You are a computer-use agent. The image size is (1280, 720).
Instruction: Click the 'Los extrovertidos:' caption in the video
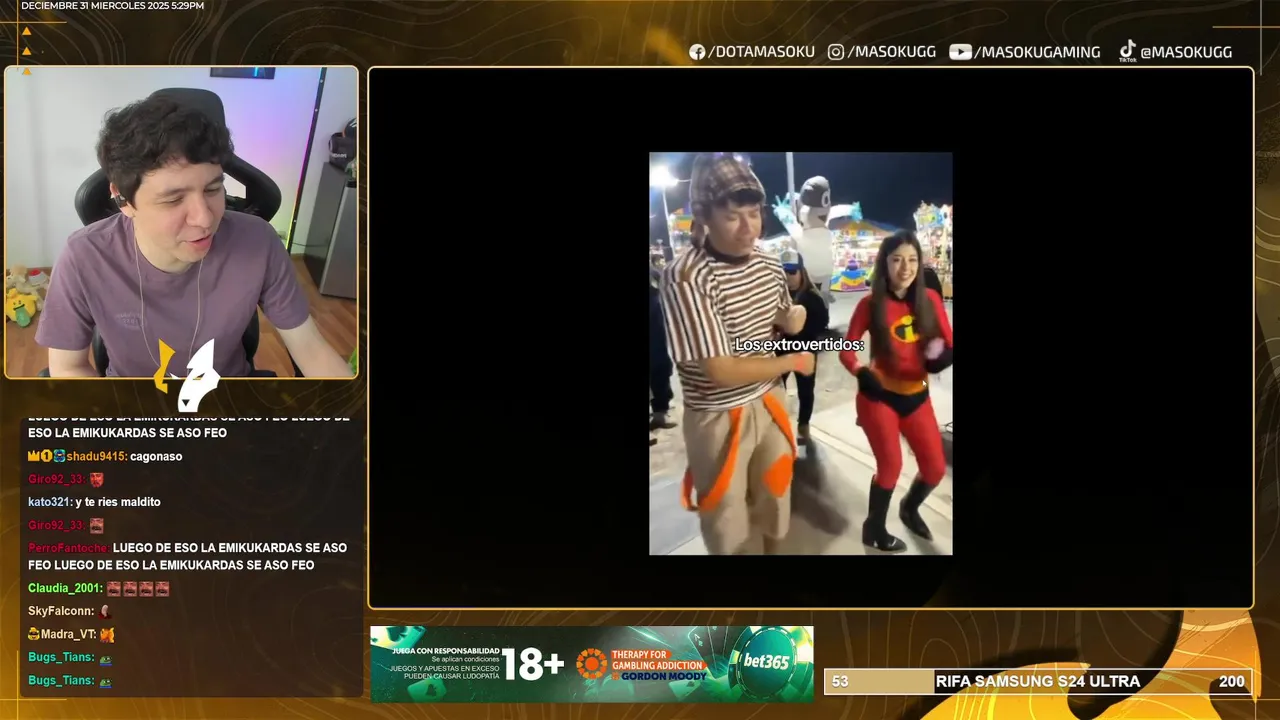tap(799, 344)
